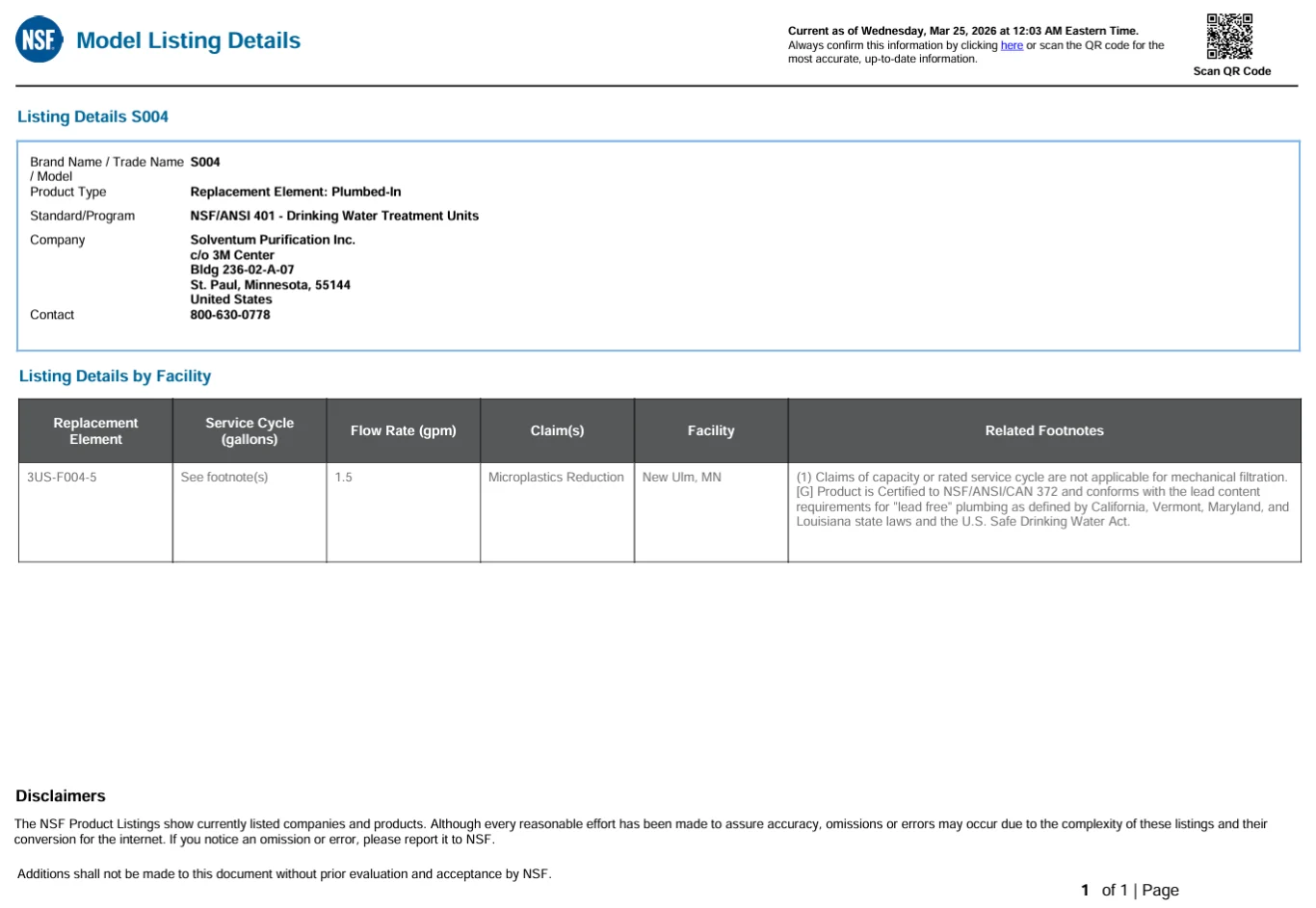Select the contact phone number 800-630-0778
Screen dimensions: 1316x908
[230, 315]
